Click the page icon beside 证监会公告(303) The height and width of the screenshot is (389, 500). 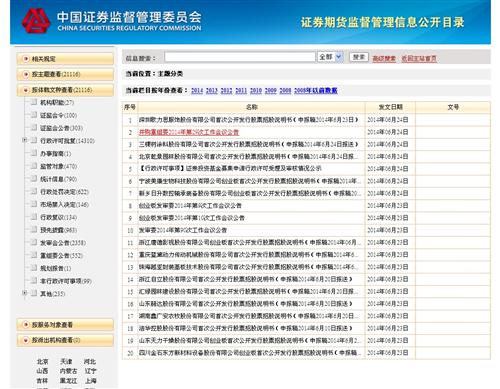pyautogui.click(x=34, y=127)
